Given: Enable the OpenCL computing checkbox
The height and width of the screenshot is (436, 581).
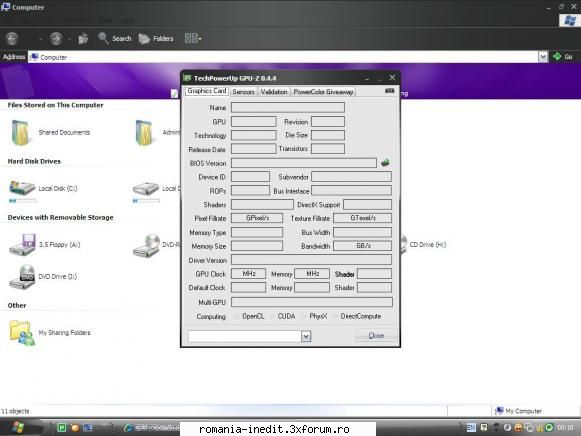Looking at the screenshot, I should coord(237,316).
